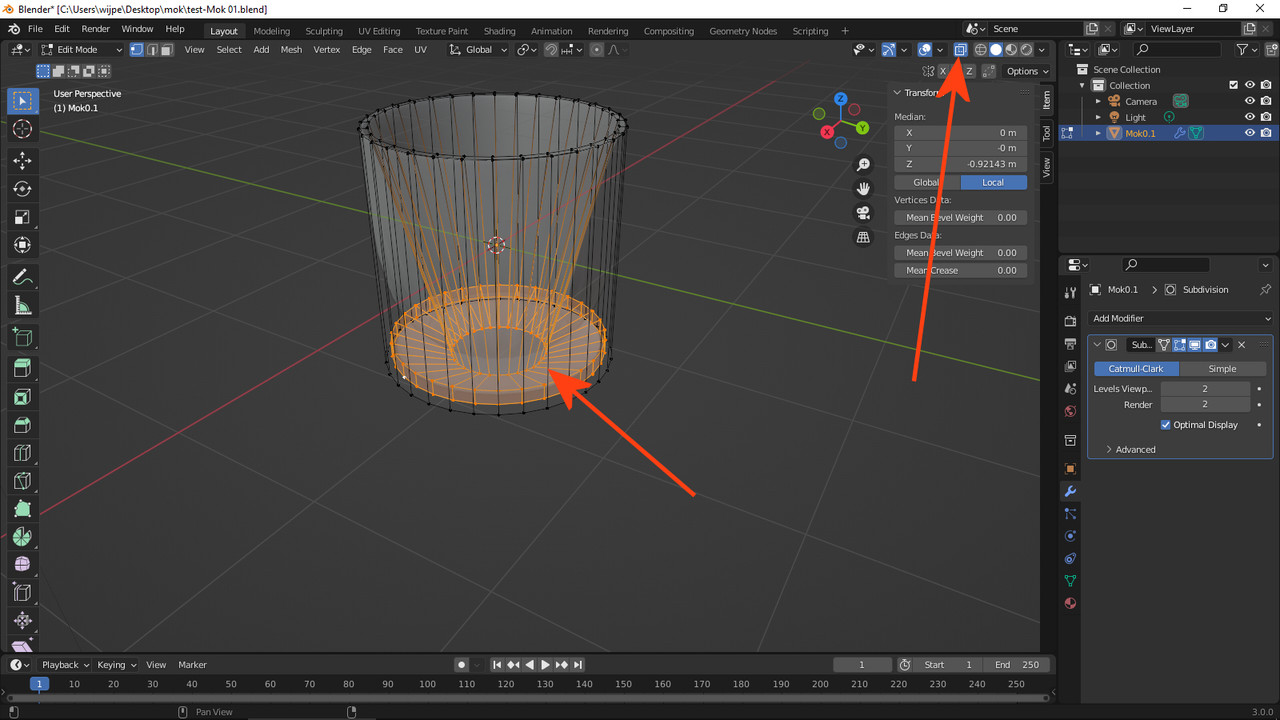This screenshot has height=720, width=1280.
Task: Select the Bevel tool
Action: 23,425
